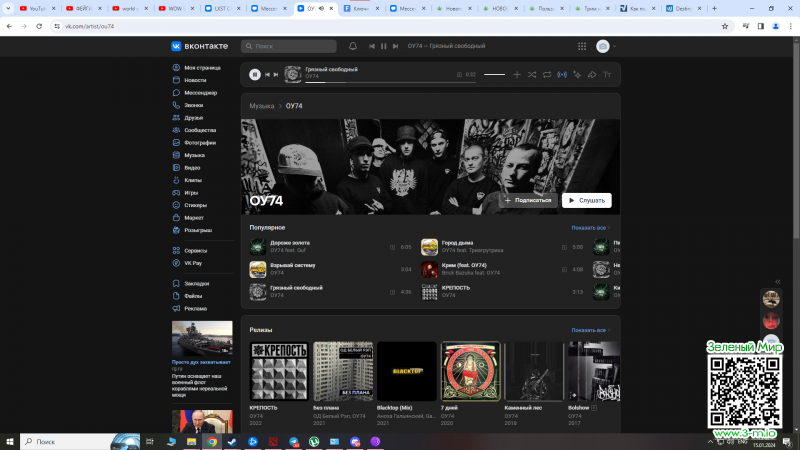800x450 pixels.
Task: Expand the profile avatar dropdown menu
Action: coord(606,46)
